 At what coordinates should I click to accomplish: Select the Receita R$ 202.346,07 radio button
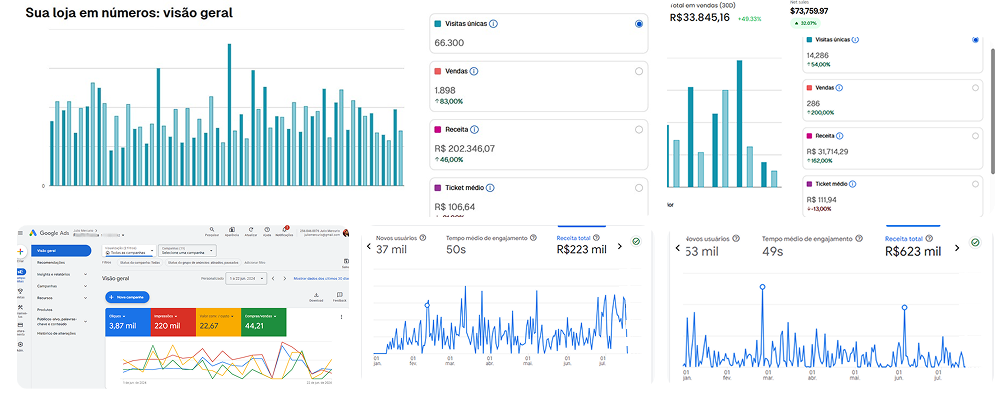click(x=639, y=130)
